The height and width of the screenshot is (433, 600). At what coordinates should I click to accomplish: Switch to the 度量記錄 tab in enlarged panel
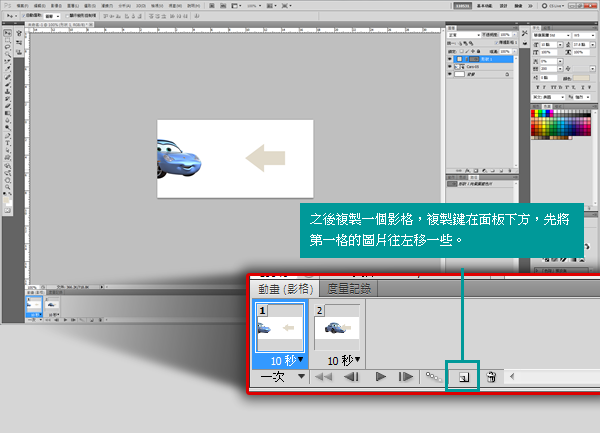[x=349, y=289]
